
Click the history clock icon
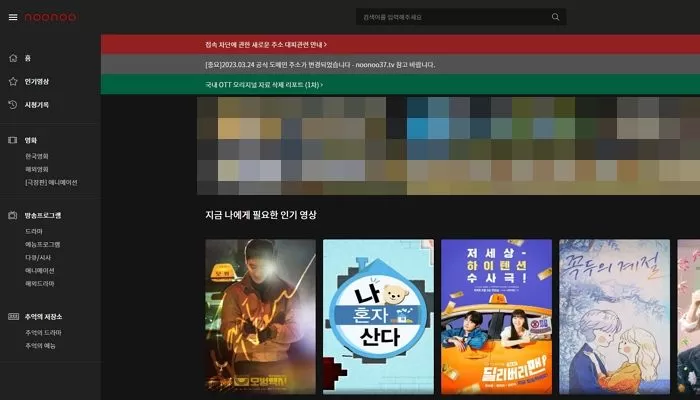coord(13,104)
